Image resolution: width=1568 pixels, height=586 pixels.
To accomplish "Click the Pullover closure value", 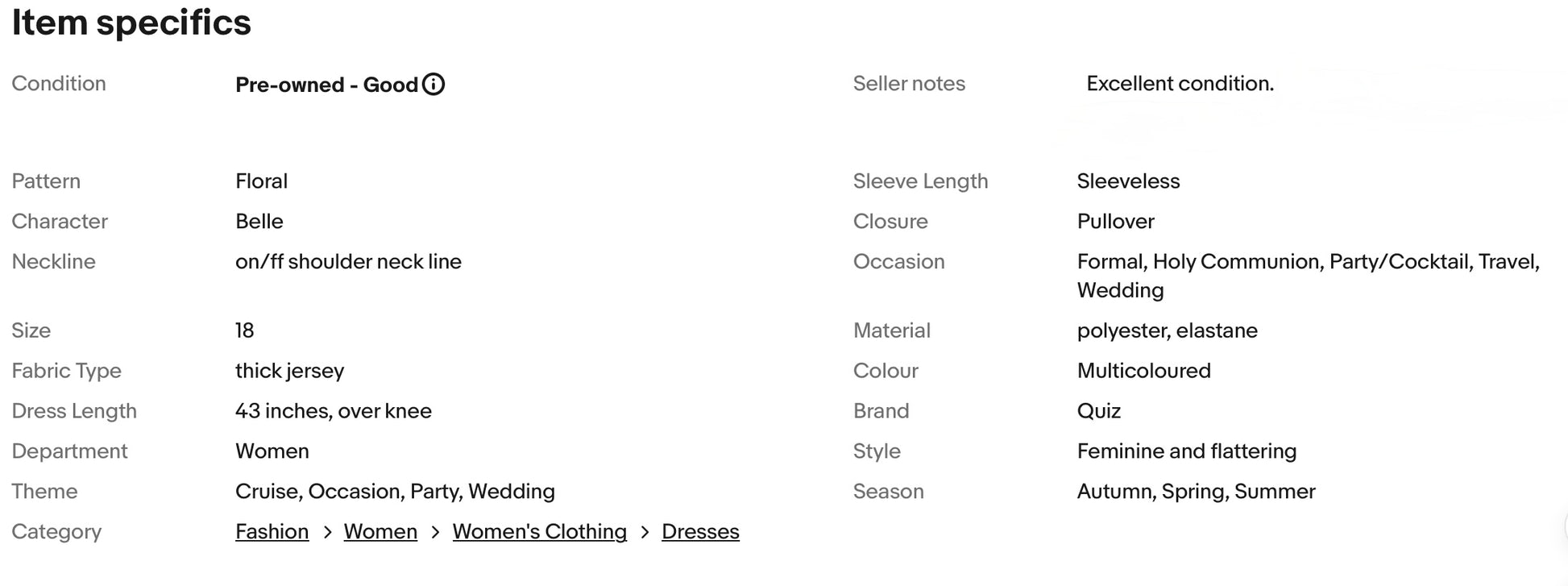I will [x=1115, y=222].
